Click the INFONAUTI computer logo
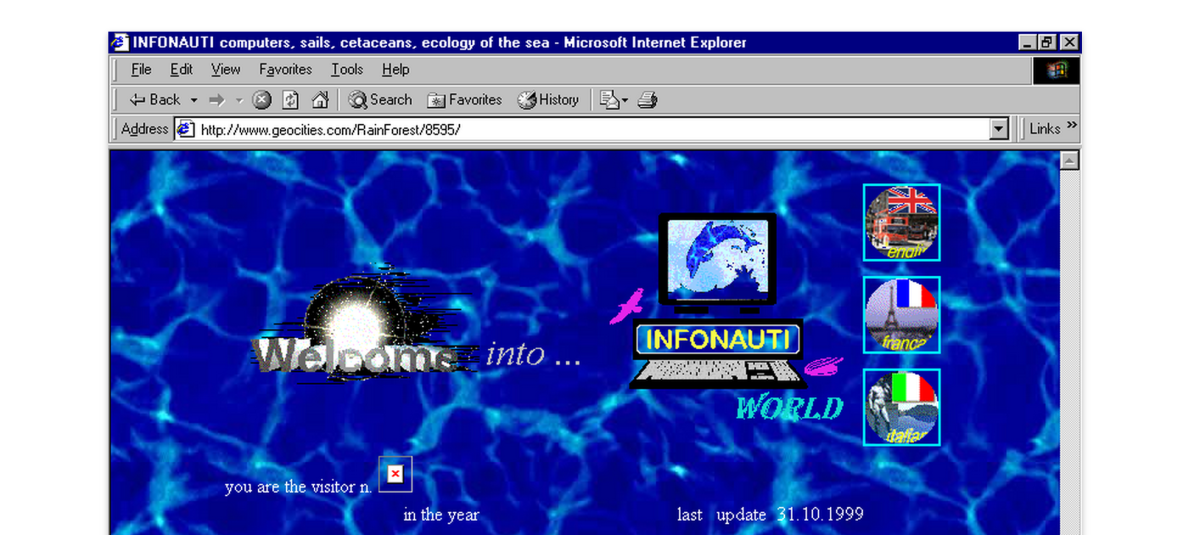 (717, 301)
